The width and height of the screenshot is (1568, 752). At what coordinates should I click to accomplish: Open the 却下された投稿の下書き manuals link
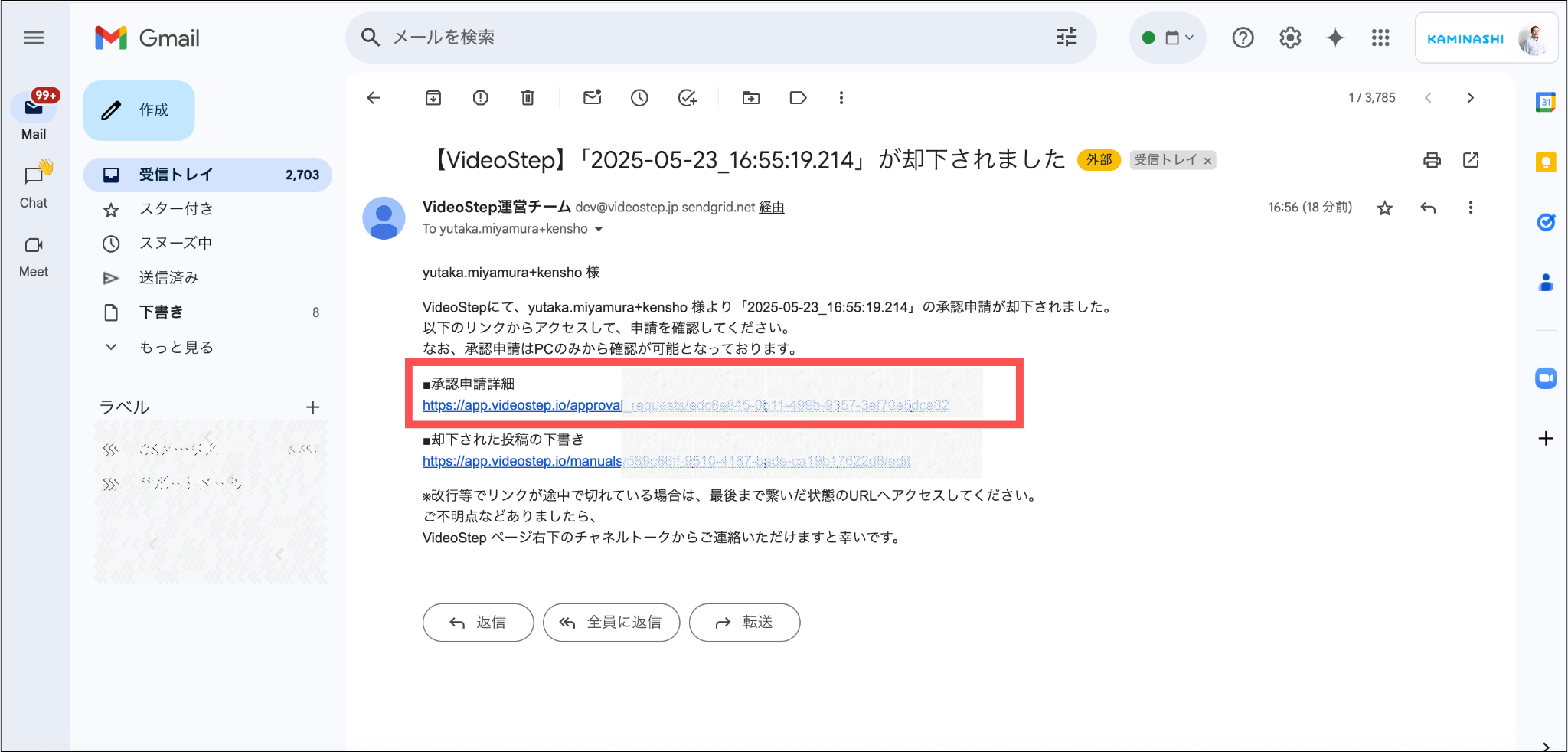[666, 461]
